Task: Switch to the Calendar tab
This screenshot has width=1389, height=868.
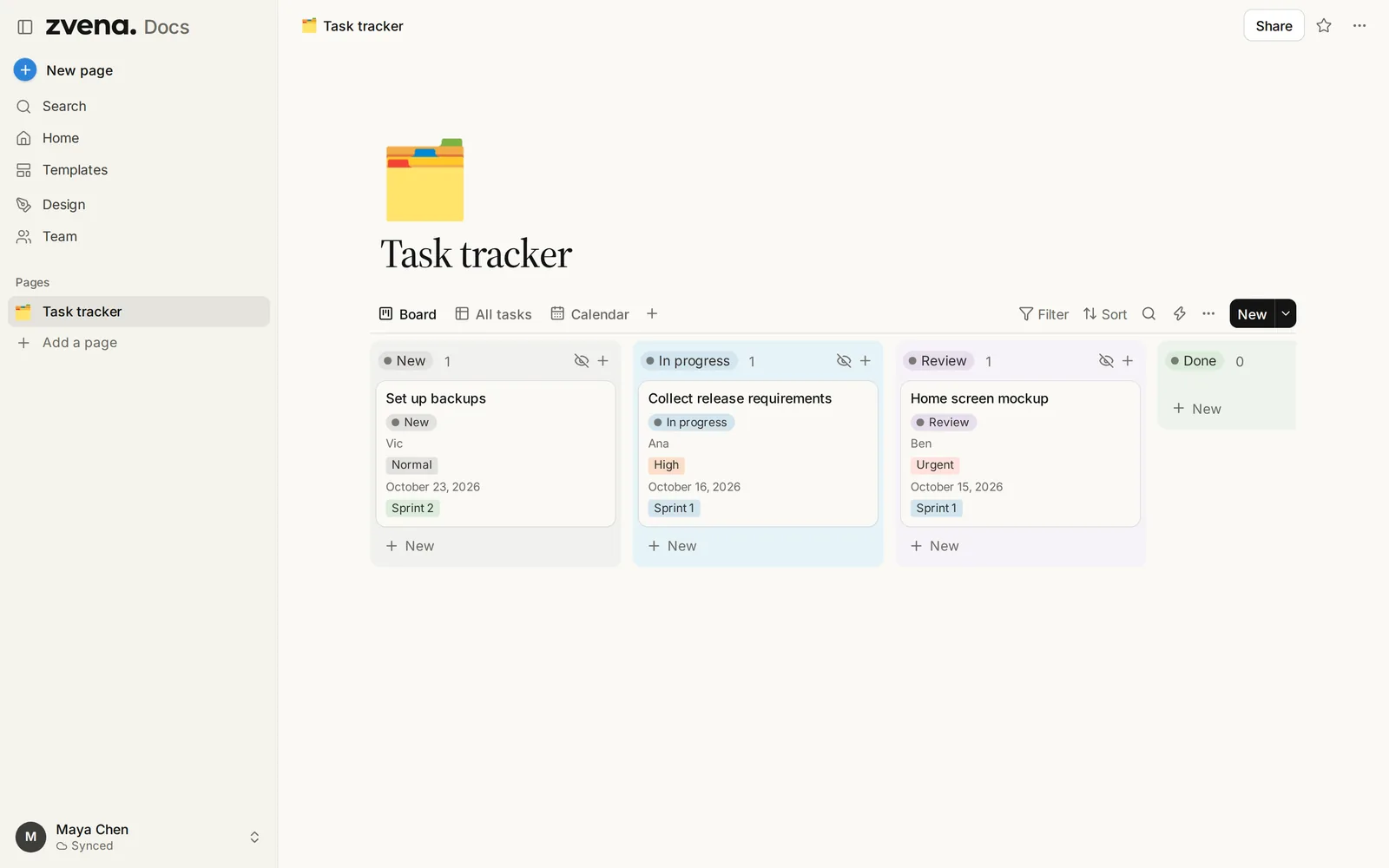Action: [x=590, y=314]
